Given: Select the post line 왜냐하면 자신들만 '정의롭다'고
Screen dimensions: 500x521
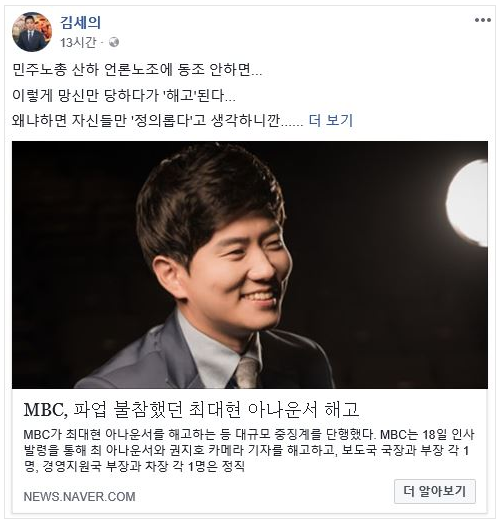Looking at the screenshot, I should [158, 120].
